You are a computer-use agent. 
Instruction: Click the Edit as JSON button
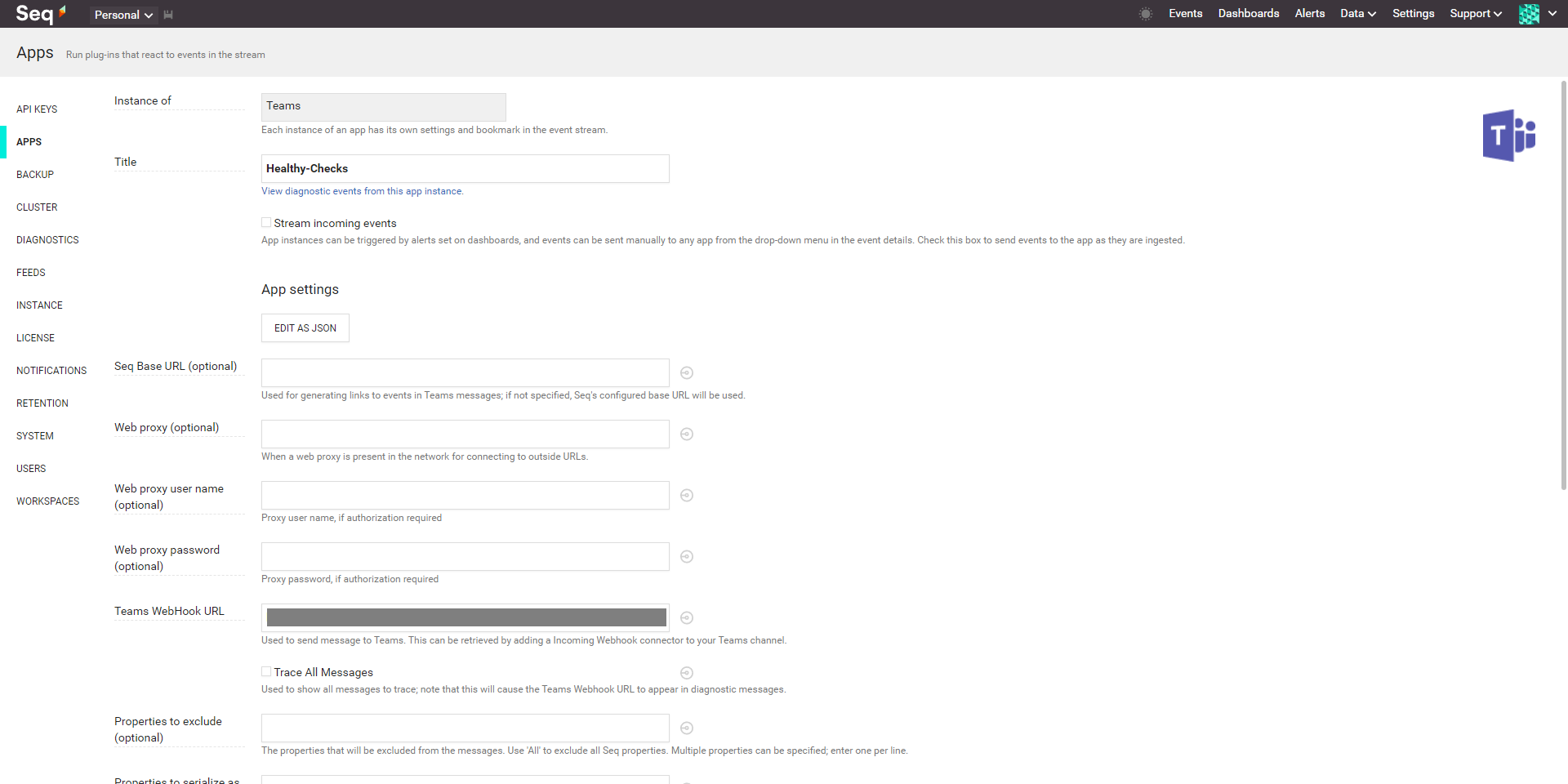pyautogui.click(x=305, y=328)
